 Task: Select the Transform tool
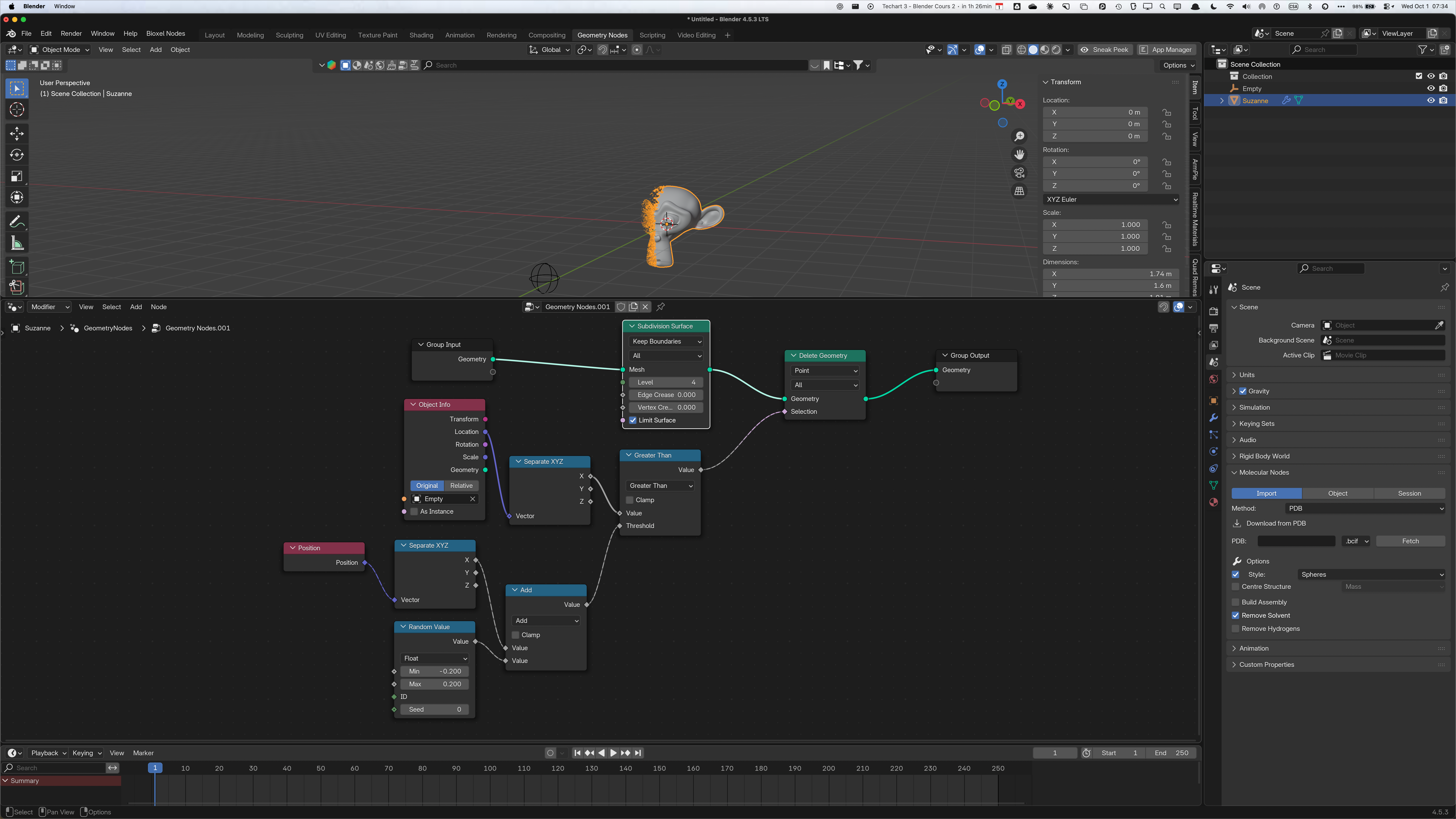point(17,197)
